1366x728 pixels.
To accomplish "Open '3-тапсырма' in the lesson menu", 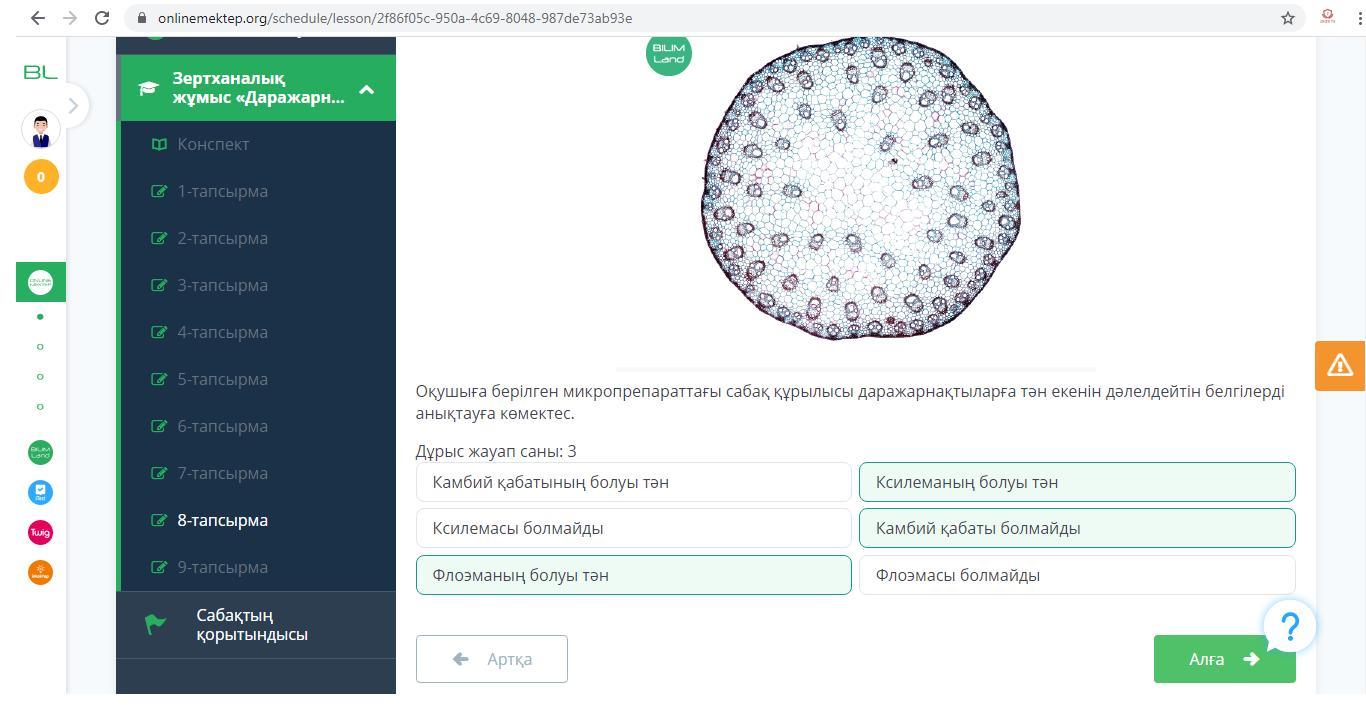I will 222,285.
